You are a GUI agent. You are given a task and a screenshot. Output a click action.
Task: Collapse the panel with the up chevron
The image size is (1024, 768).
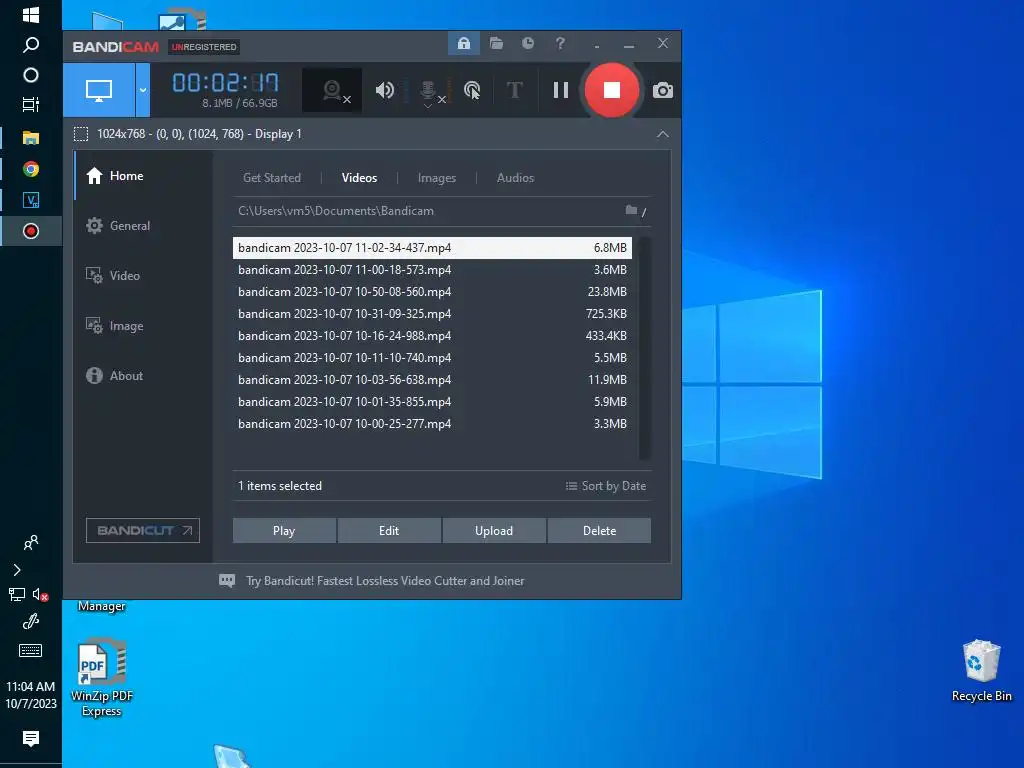click(x=662, y=134)
